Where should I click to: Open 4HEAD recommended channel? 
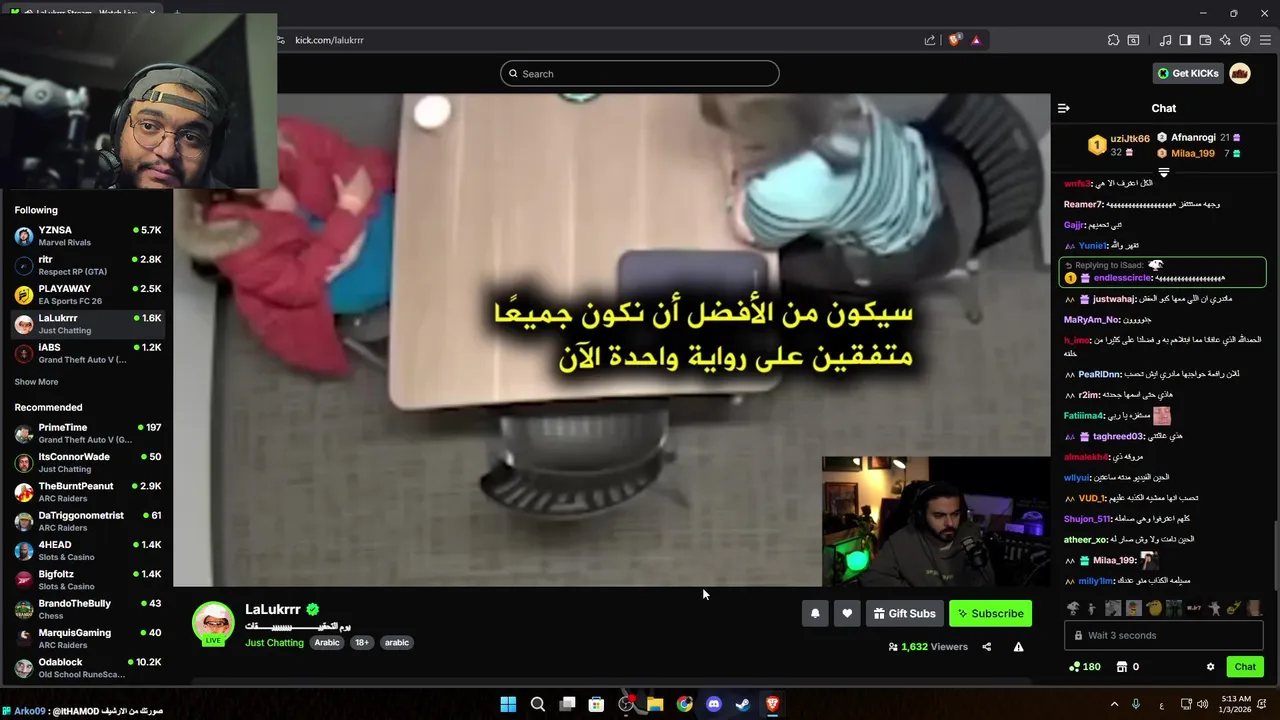tap(87, 550)
